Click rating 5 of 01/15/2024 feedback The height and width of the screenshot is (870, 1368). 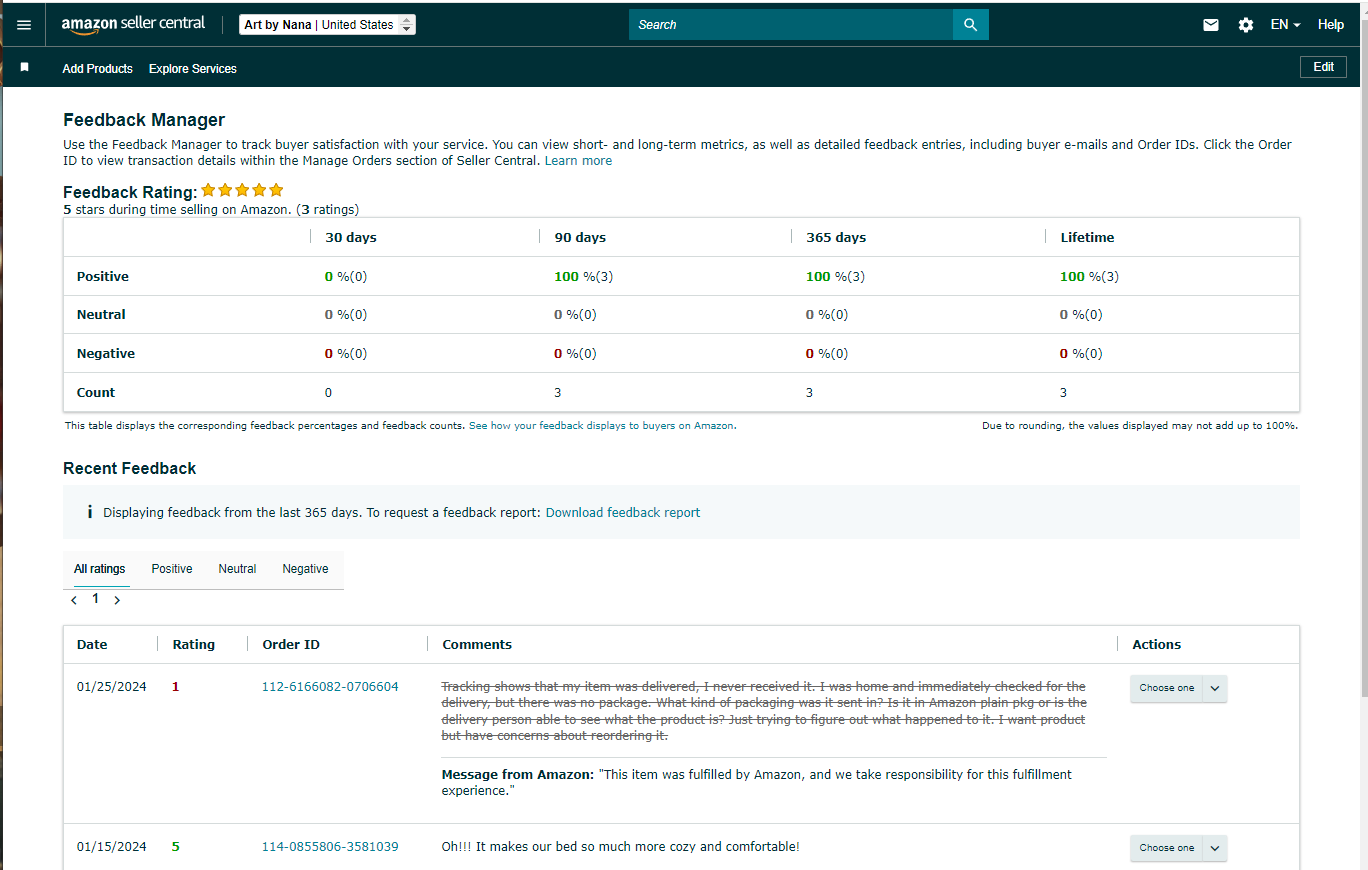click(176, 847)
